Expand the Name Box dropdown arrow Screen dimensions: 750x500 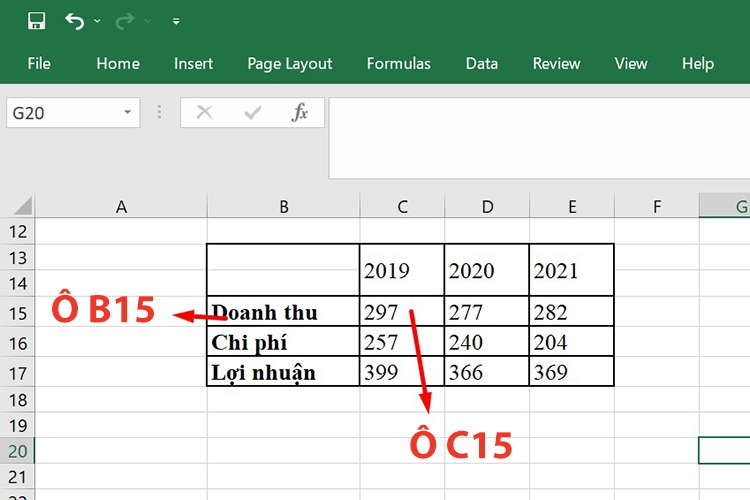pyautogui.click(x=127, y=112)
